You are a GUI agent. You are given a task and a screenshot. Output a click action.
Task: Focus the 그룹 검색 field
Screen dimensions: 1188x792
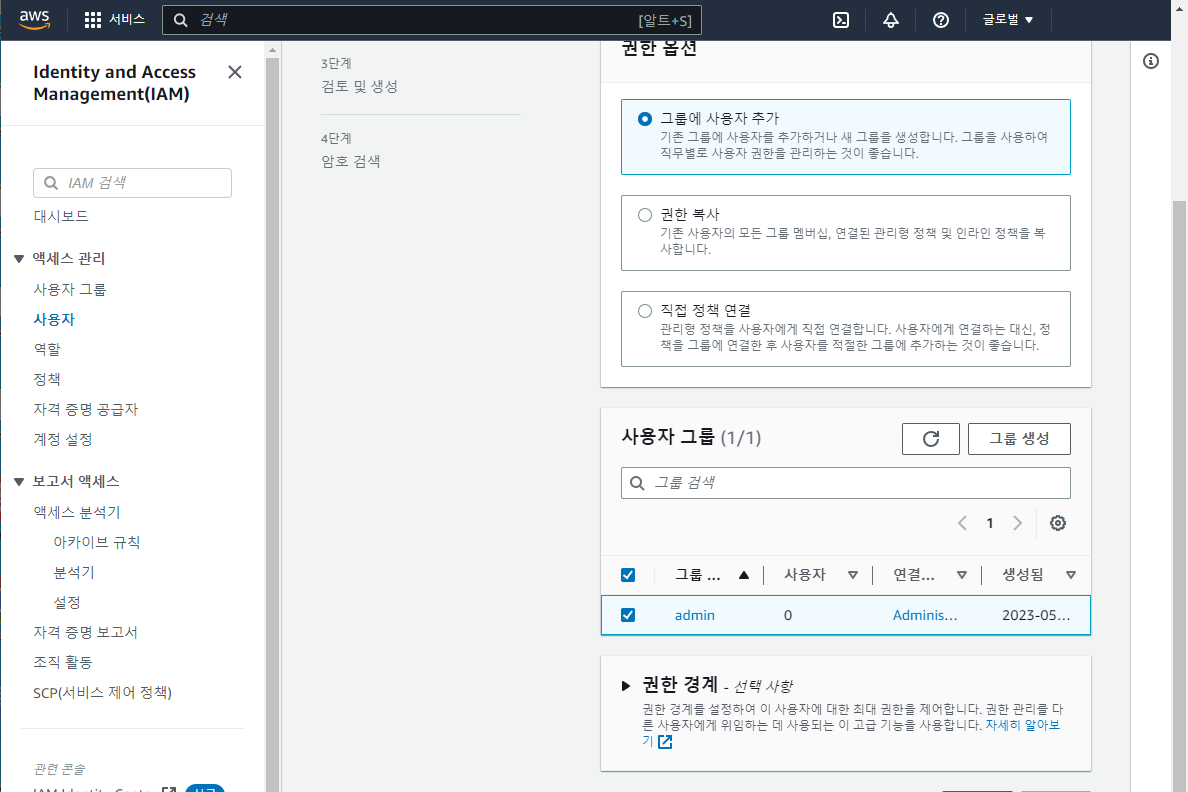click(846, 484)
